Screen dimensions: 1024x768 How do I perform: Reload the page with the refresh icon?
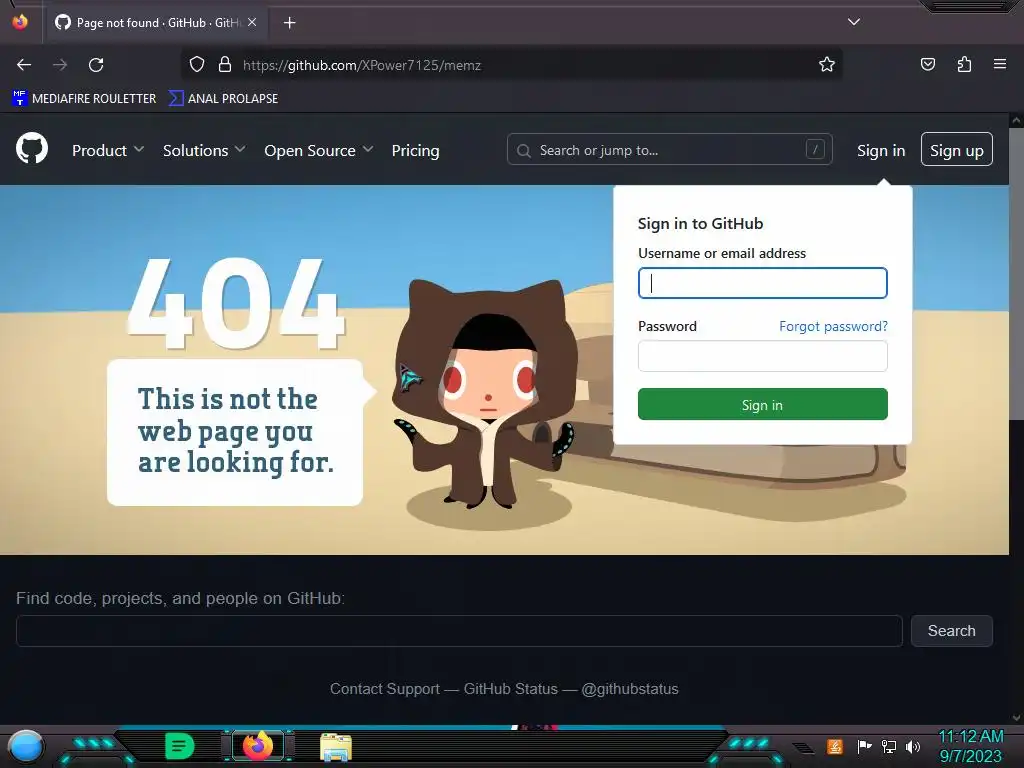(x=96, y=65)
